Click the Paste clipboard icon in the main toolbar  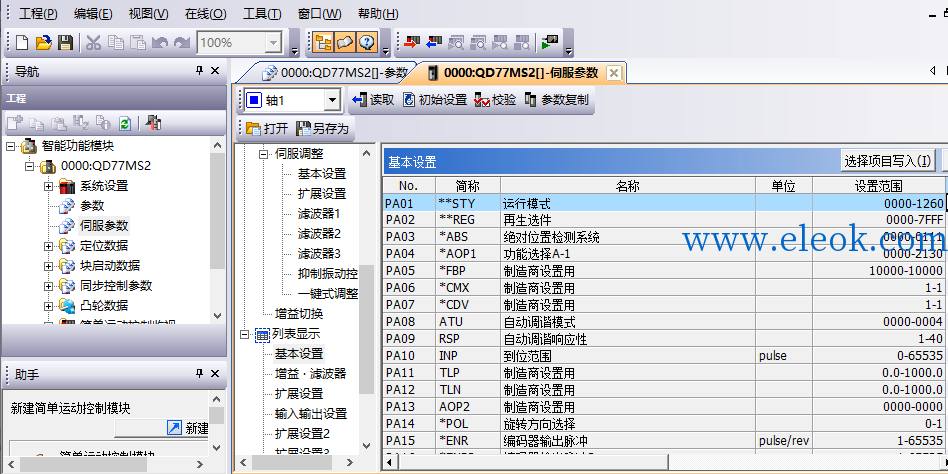138,42
